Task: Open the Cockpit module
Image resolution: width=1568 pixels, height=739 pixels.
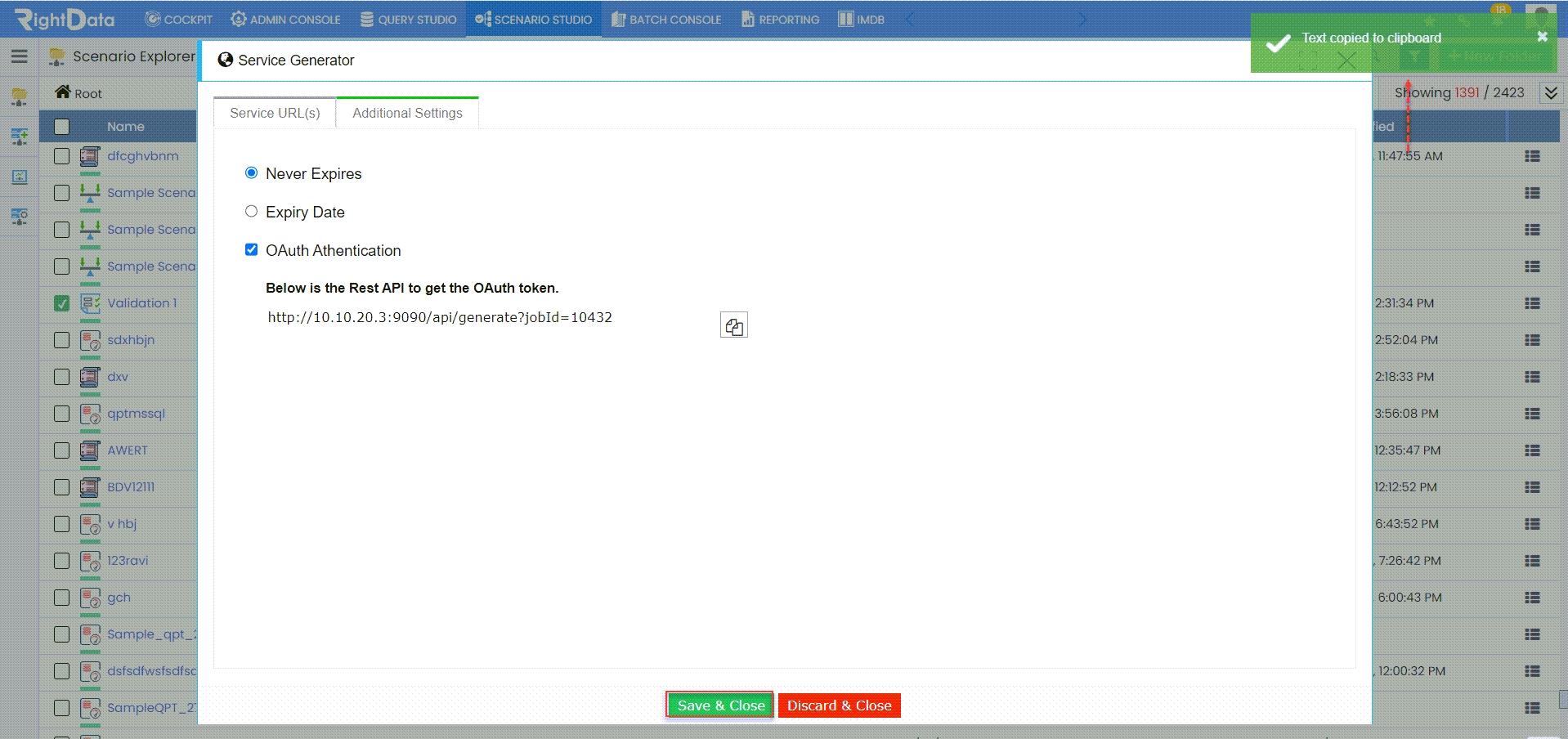Action: [x=179, y=19]
